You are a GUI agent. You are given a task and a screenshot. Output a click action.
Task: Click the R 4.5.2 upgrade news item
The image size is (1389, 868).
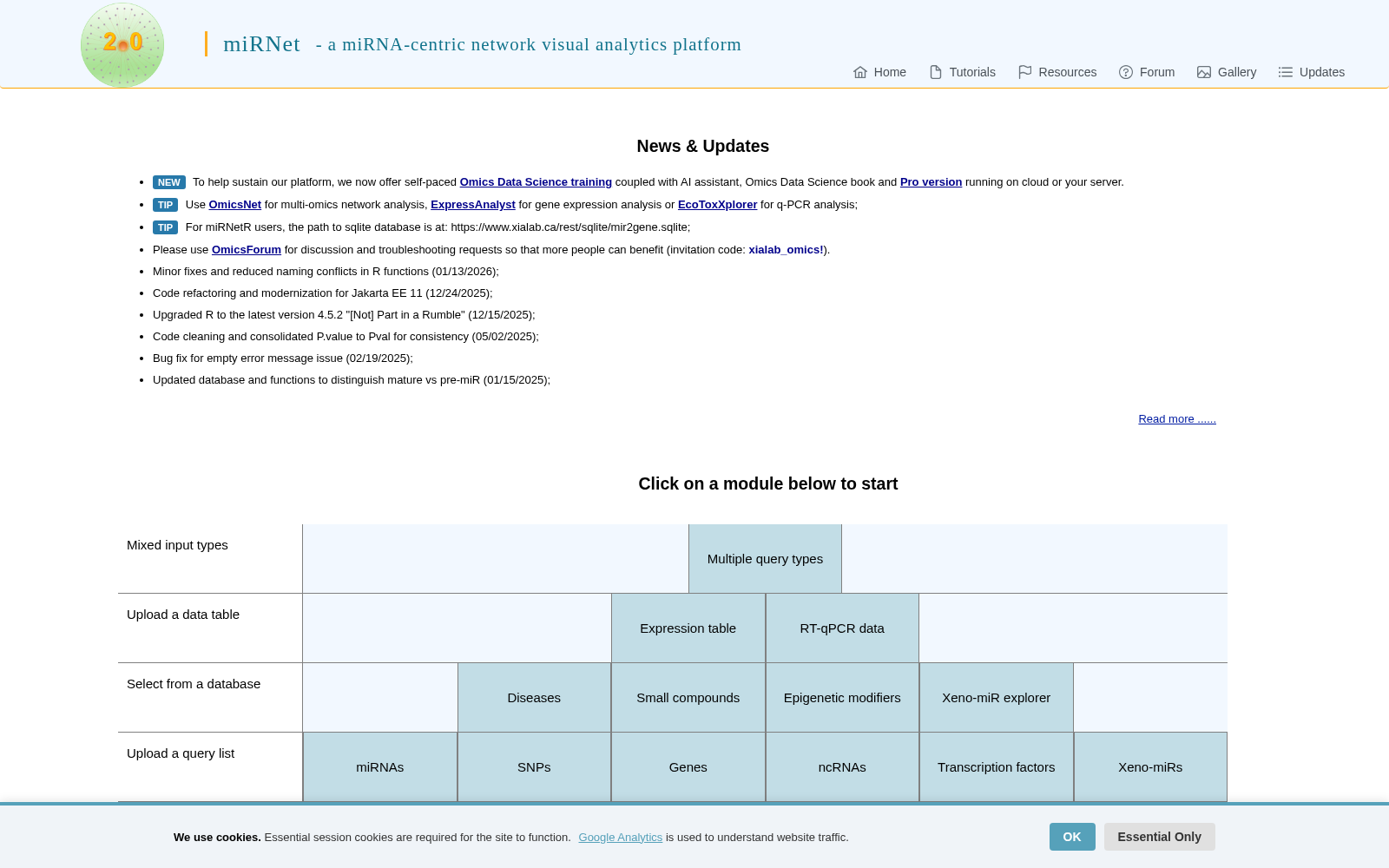click(x=344, y=315)
